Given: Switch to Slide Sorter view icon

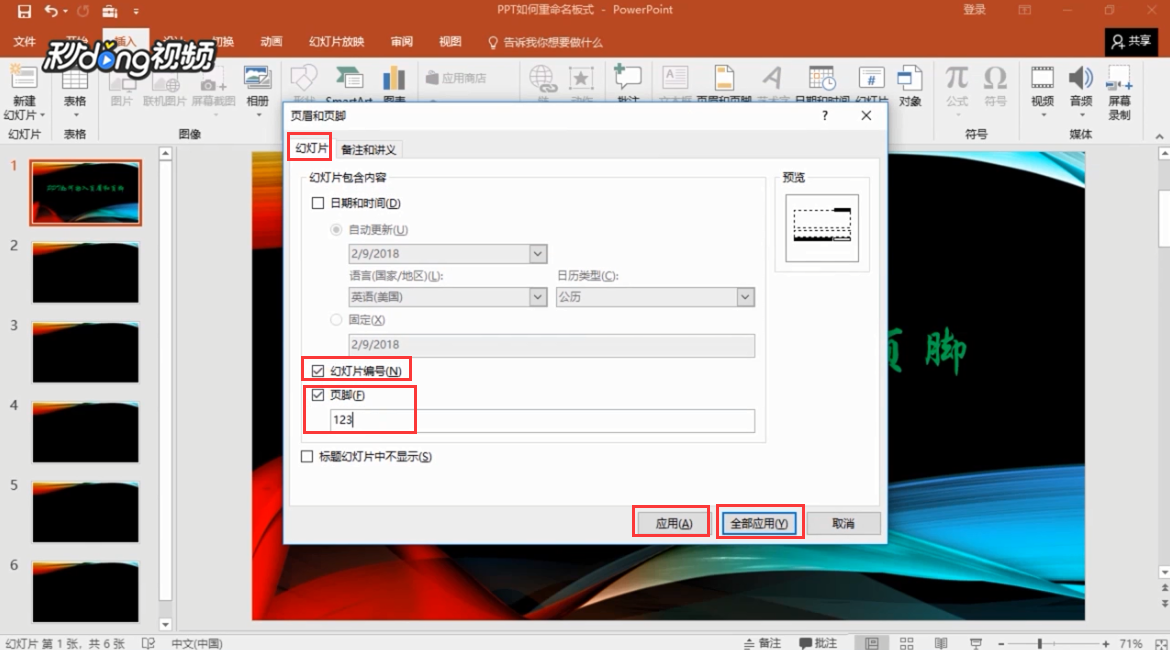Looking at the screenshot, I should coord(907,643).
